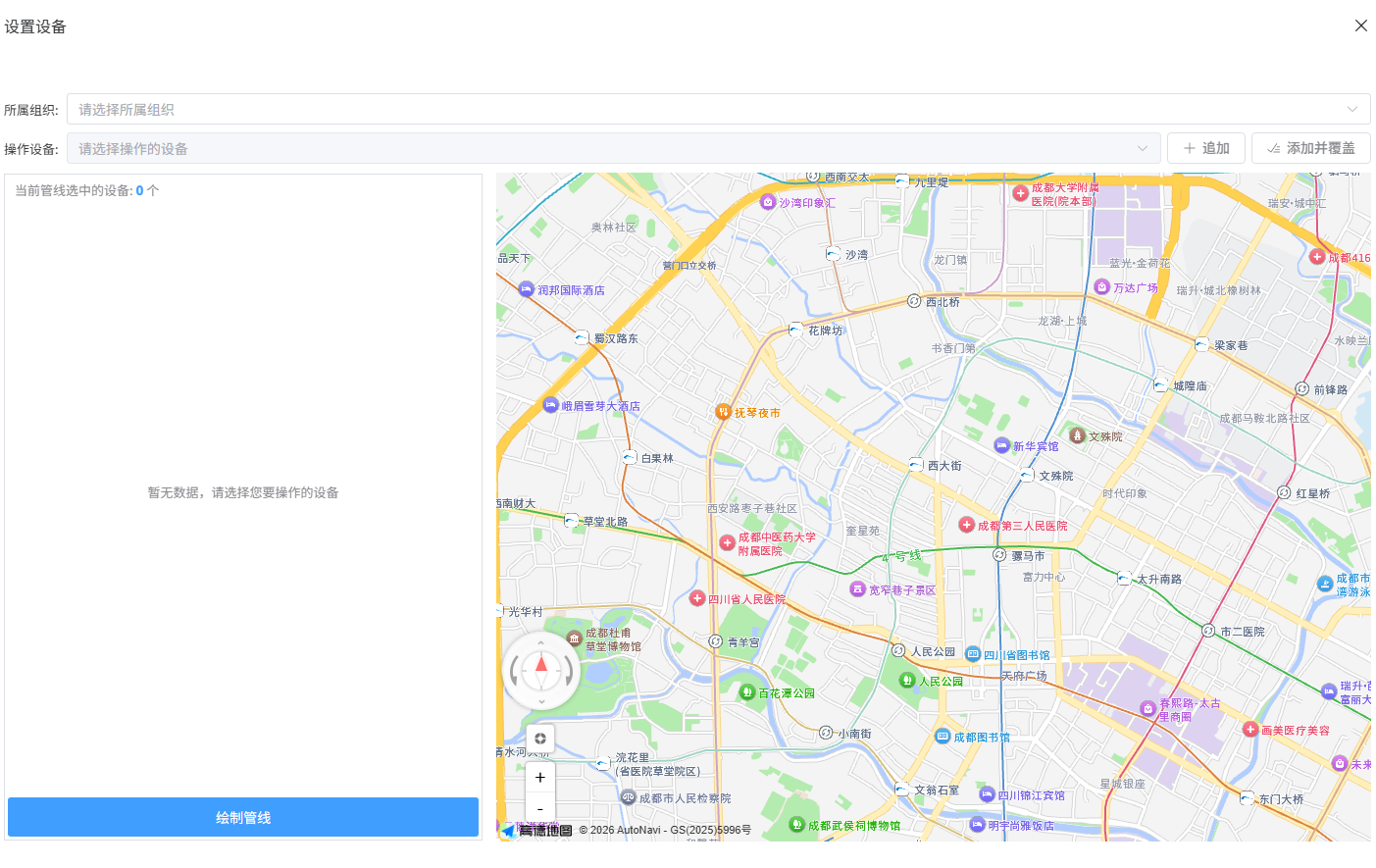
Task: Click the 四川省图书馆 library marker icon
Action: click(x=973, y=654)
